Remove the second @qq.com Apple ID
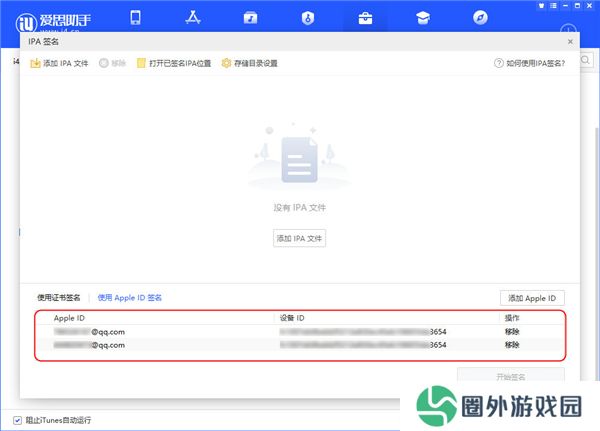 click(x=512, y=345)
